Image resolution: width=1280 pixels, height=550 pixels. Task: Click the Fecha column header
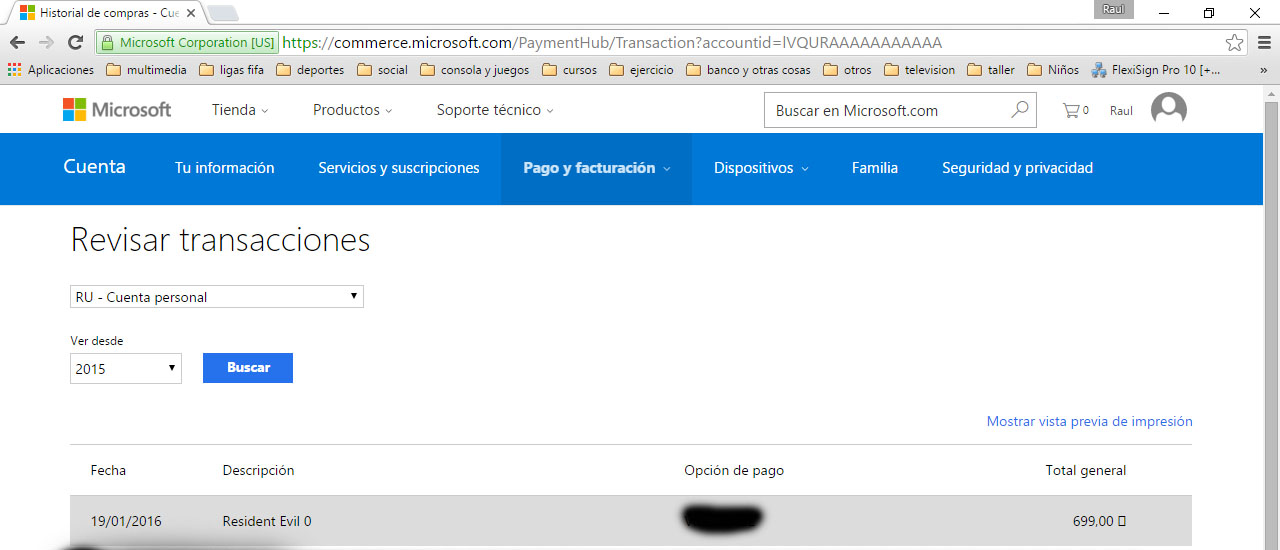(108, 470)
